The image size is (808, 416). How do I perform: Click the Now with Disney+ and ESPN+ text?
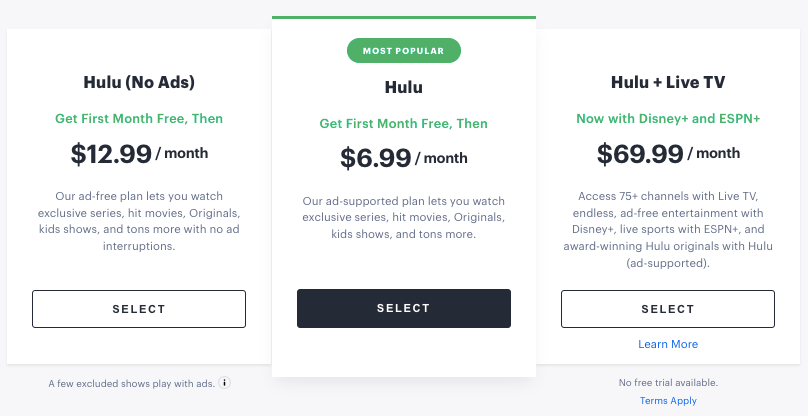(x=668, y=119)
